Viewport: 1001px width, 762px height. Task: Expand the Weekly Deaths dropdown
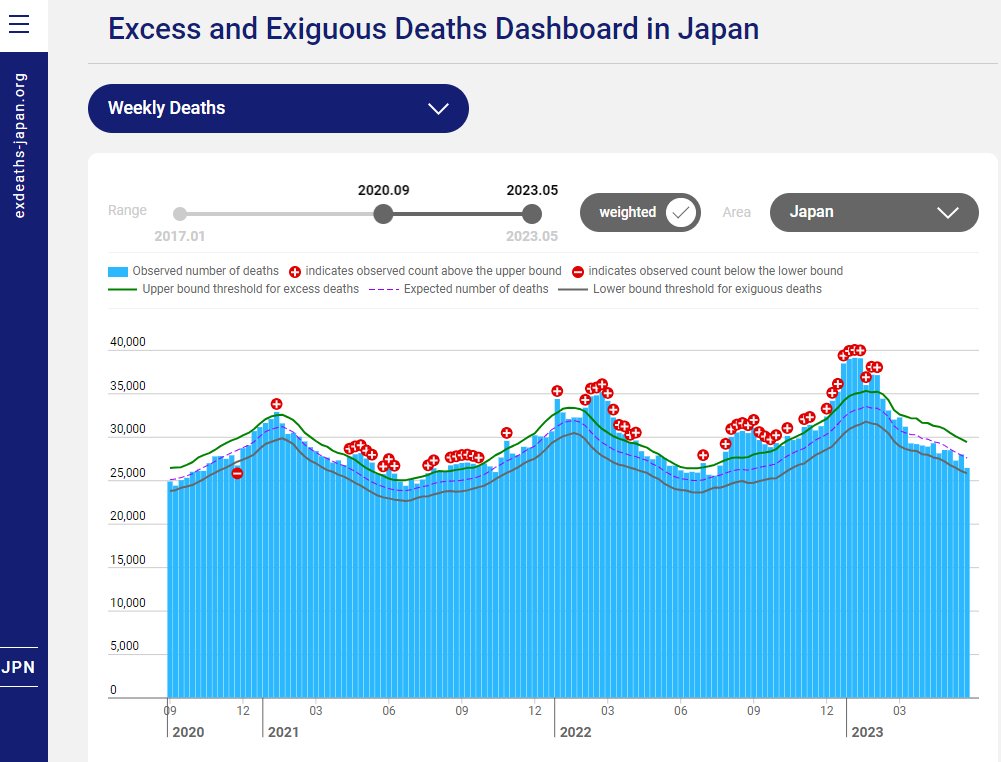(278, 108)
